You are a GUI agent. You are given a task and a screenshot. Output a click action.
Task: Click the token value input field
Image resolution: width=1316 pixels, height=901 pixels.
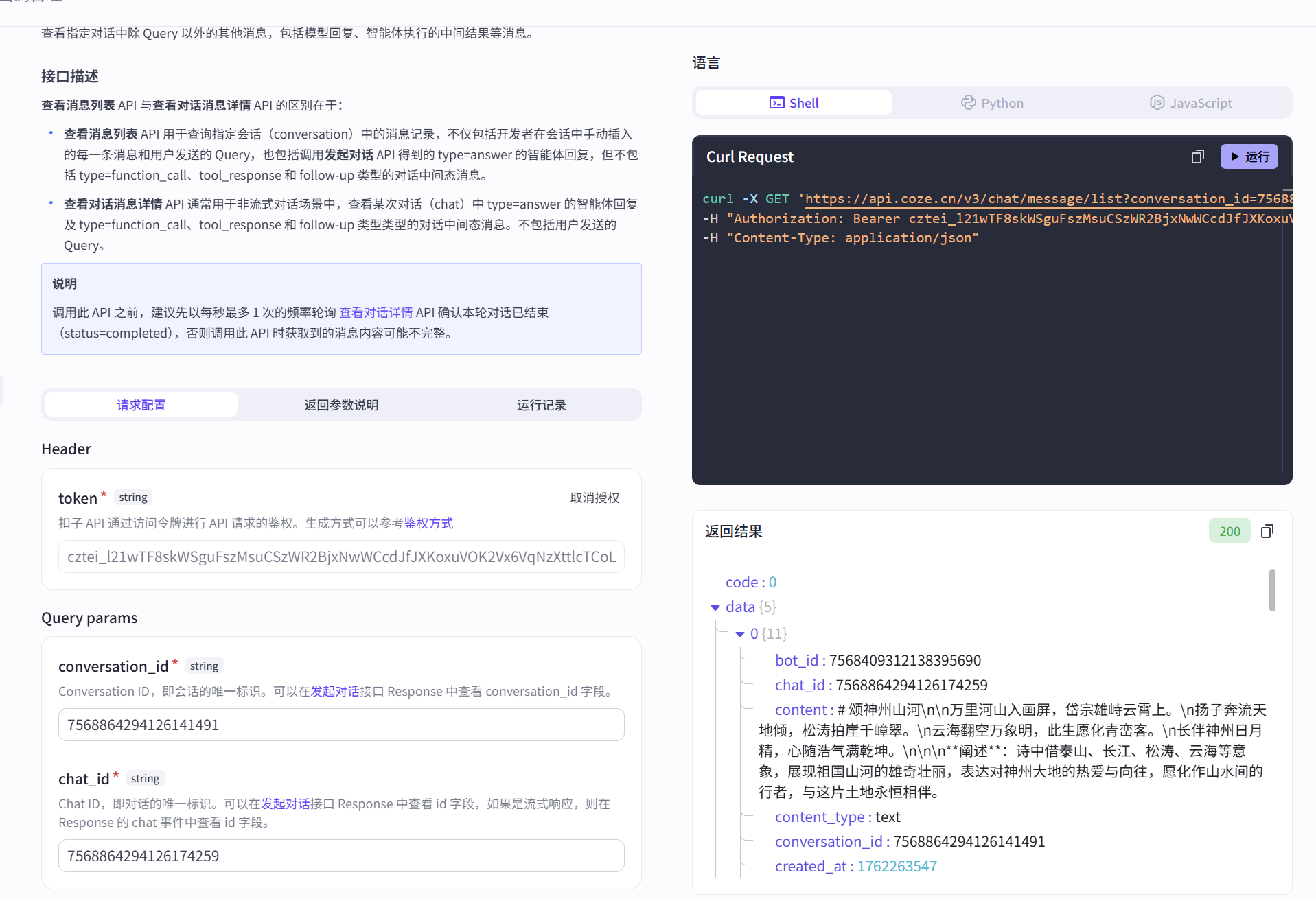341,557
